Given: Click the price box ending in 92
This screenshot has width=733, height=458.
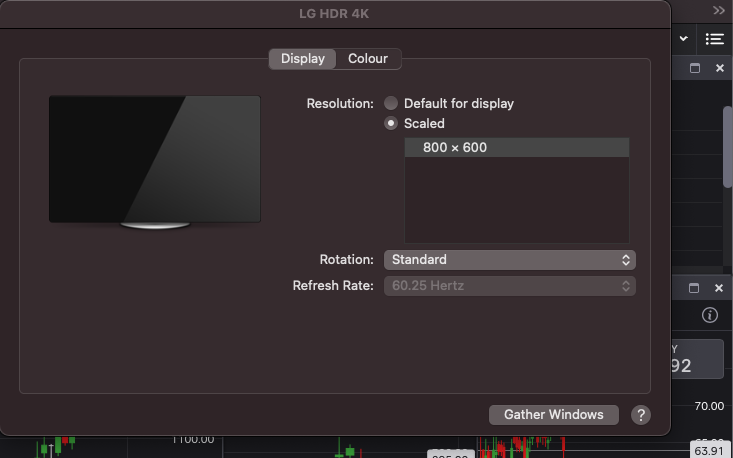Looking at the screenshot, I should [x=697, y=359].
